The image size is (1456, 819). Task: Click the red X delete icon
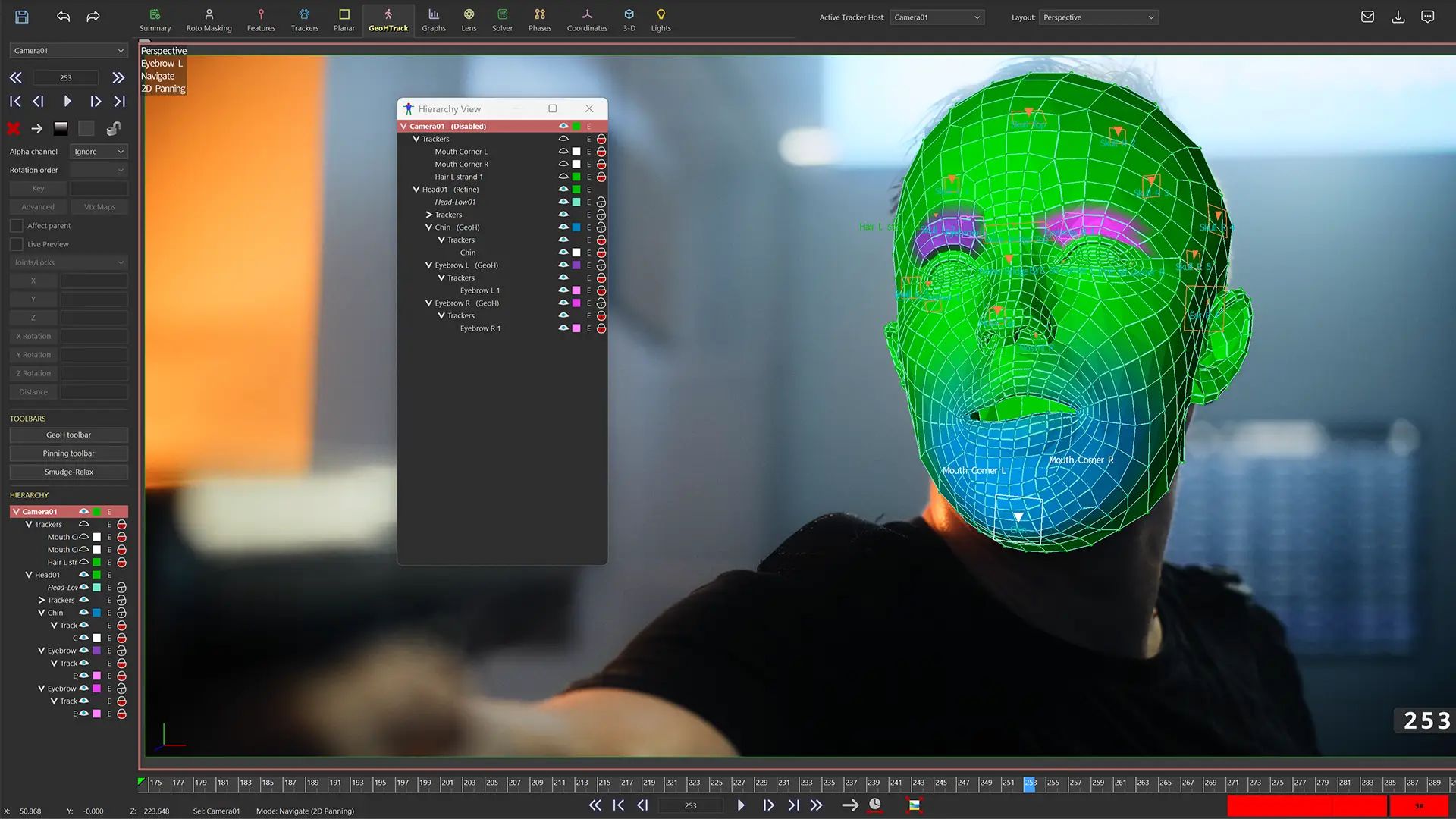(x=14, y=128)
